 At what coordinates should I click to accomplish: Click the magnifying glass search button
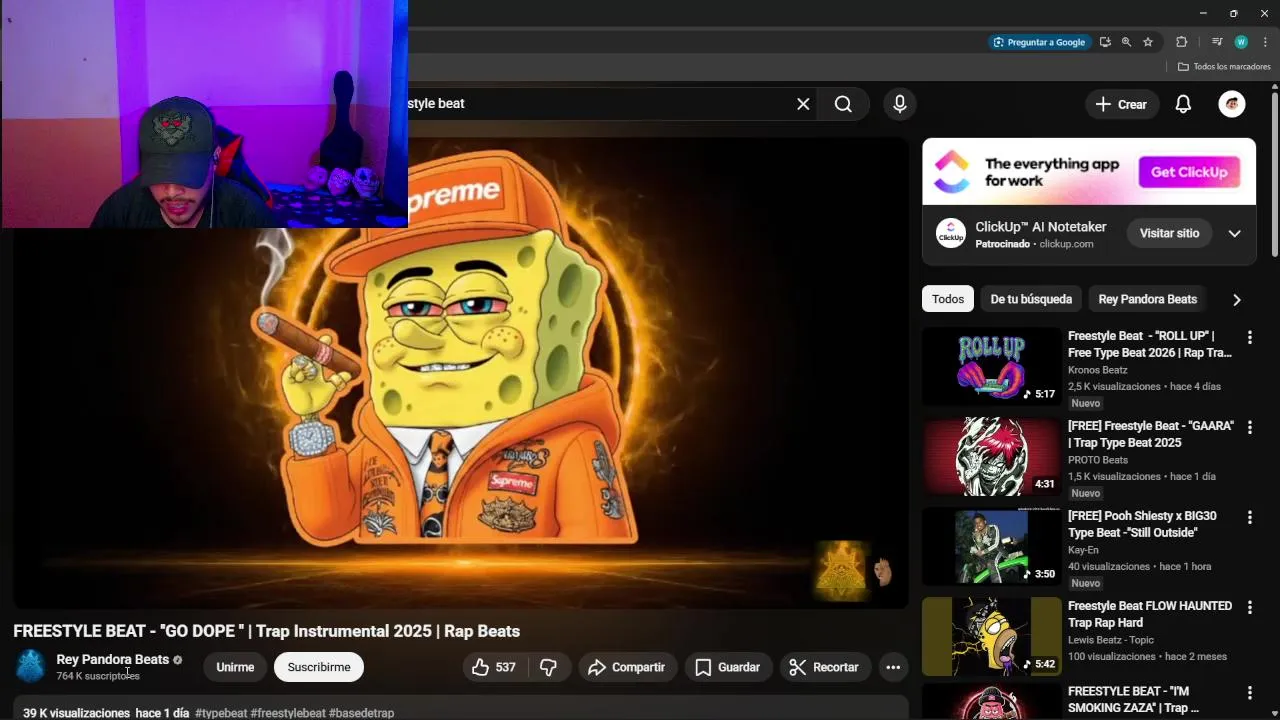coord(843,104)
